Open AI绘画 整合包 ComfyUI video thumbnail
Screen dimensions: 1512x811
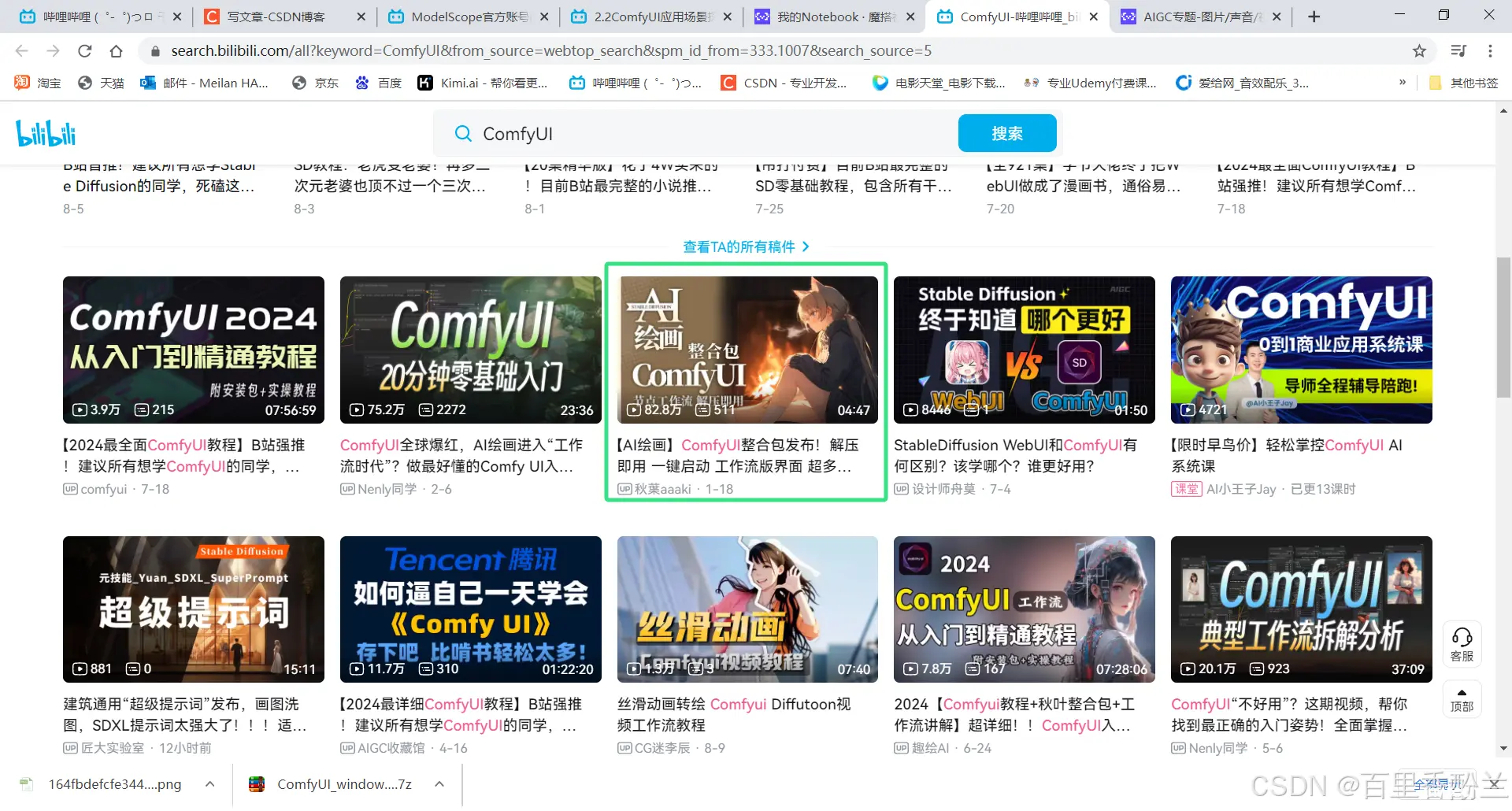[747, 350]
